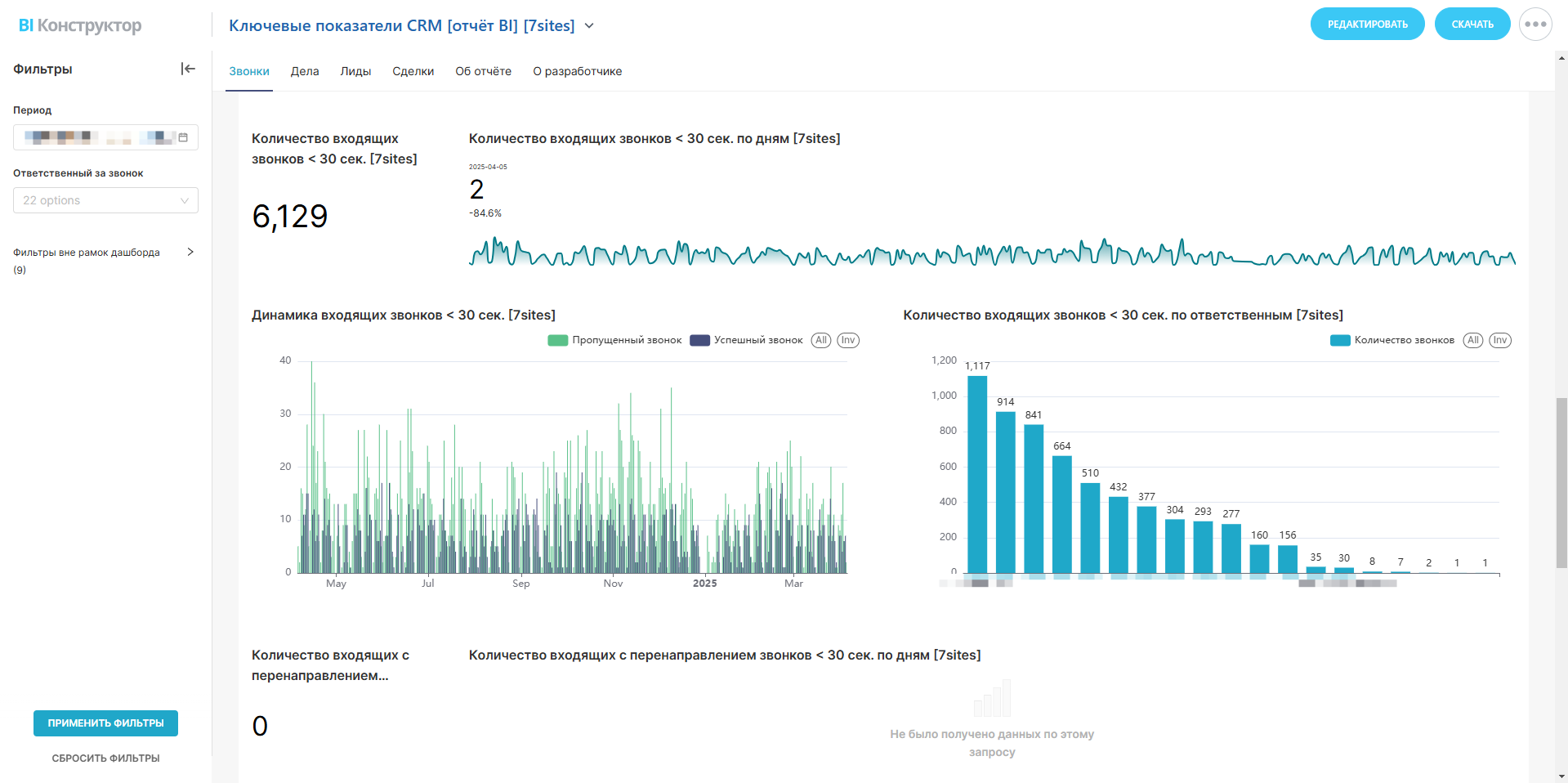
Task: Click Inv in the по ответственным chart legend
Action: [1500, 340]
